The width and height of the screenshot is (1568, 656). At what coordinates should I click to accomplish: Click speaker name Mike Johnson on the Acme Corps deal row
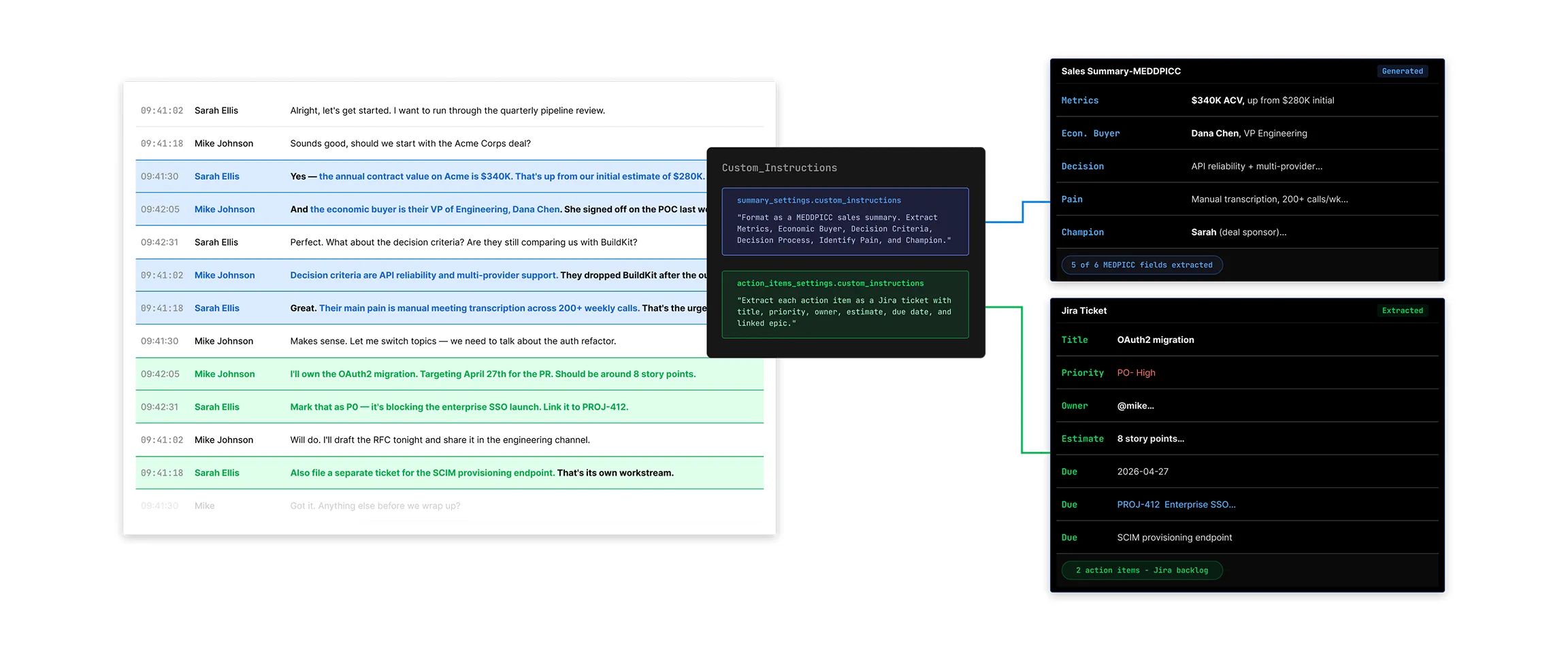click(224, 144)
